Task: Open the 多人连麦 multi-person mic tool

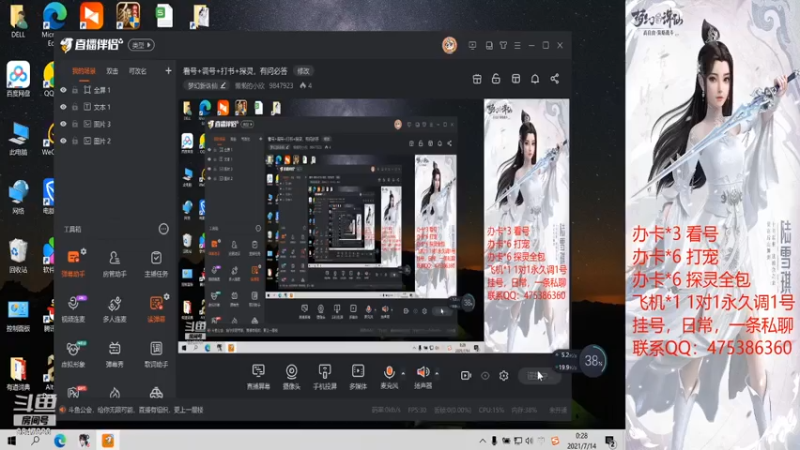Action: click(x=114, y=309)
